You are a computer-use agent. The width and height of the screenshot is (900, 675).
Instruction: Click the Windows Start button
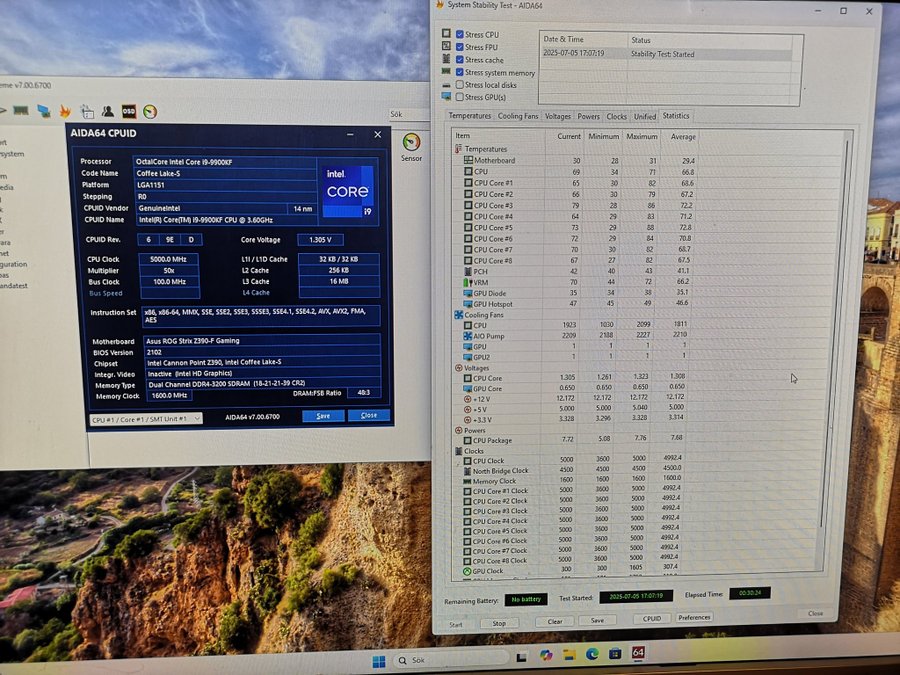(x=379, y=662)
